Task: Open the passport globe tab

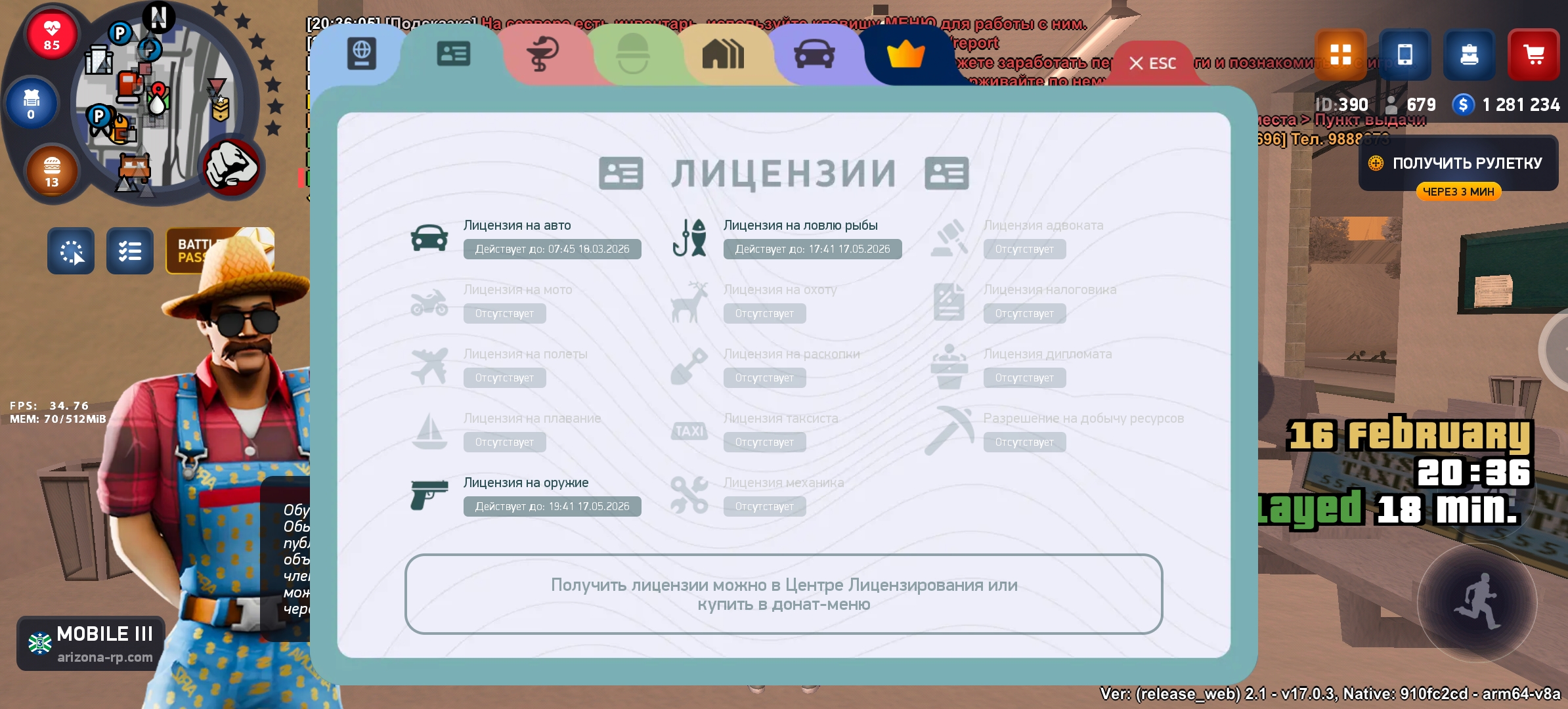Action: coord(362,54)
